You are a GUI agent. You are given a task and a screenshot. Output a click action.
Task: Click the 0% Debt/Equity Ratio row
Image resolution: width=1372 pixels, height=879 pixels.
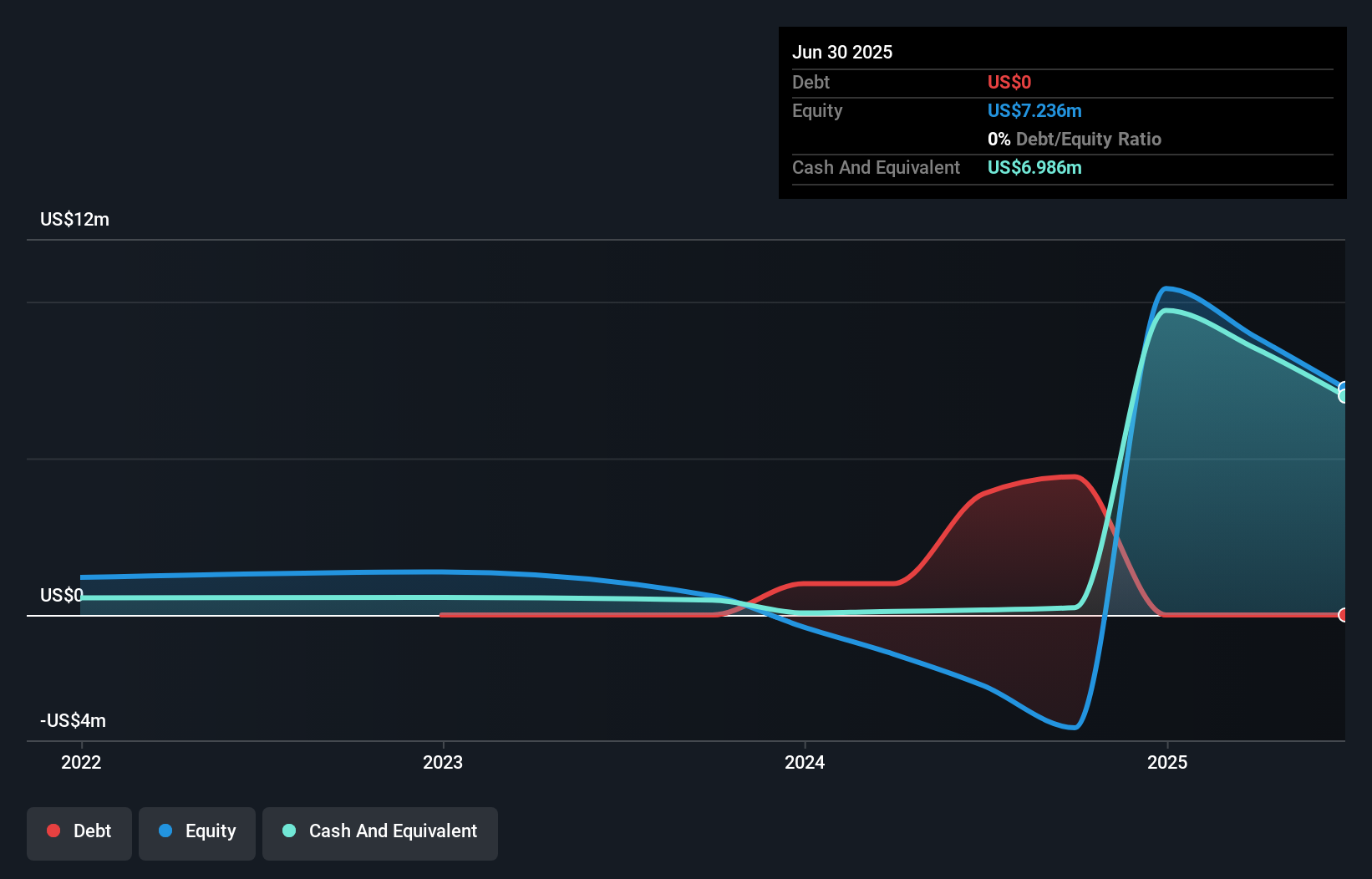coord(1075,139)
